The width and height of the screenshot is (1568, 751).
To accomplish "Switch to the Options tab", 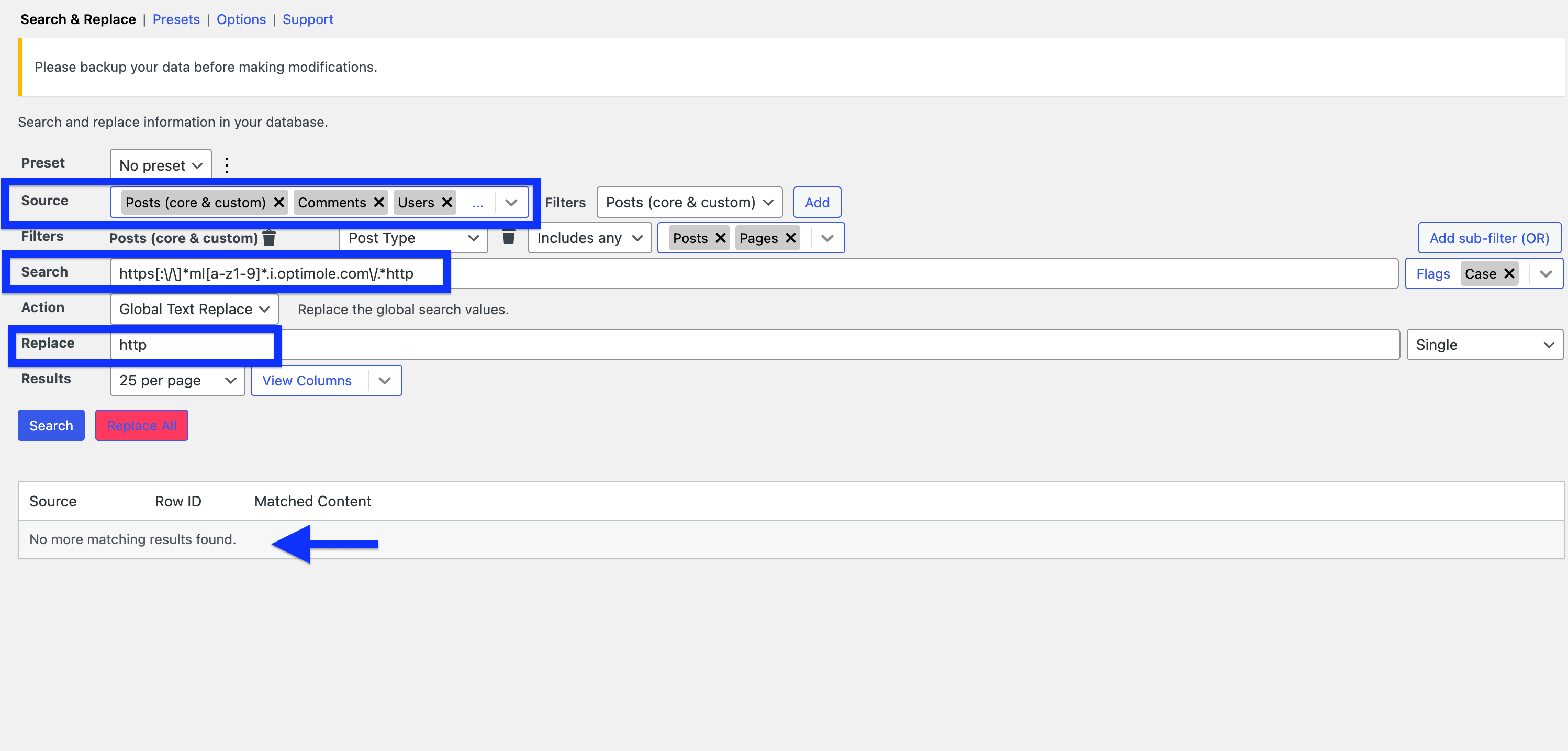I will click(241, 19).
